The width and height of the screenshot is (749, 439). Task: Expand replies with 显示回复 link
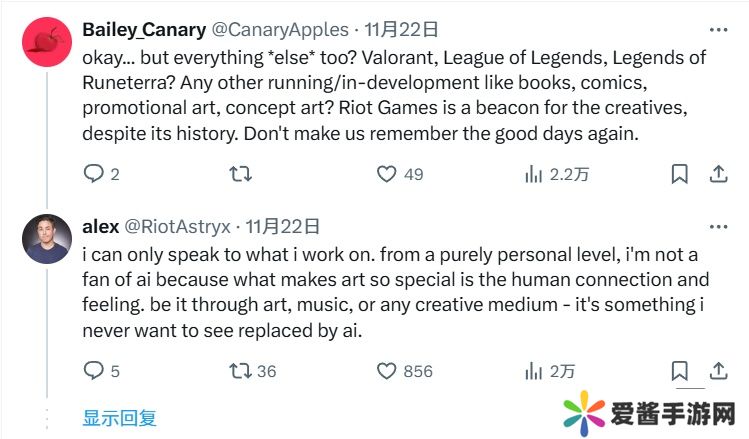119,418
